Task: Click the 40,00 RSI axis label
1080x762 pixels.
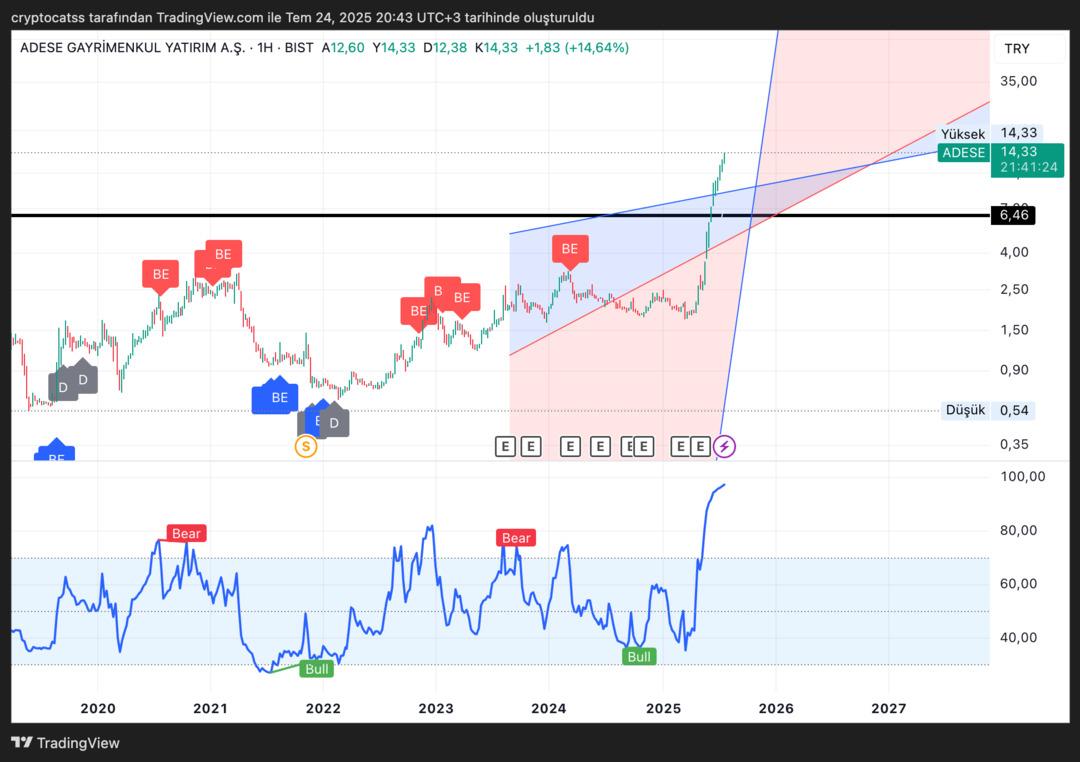Action: (x=1019, y=637)
